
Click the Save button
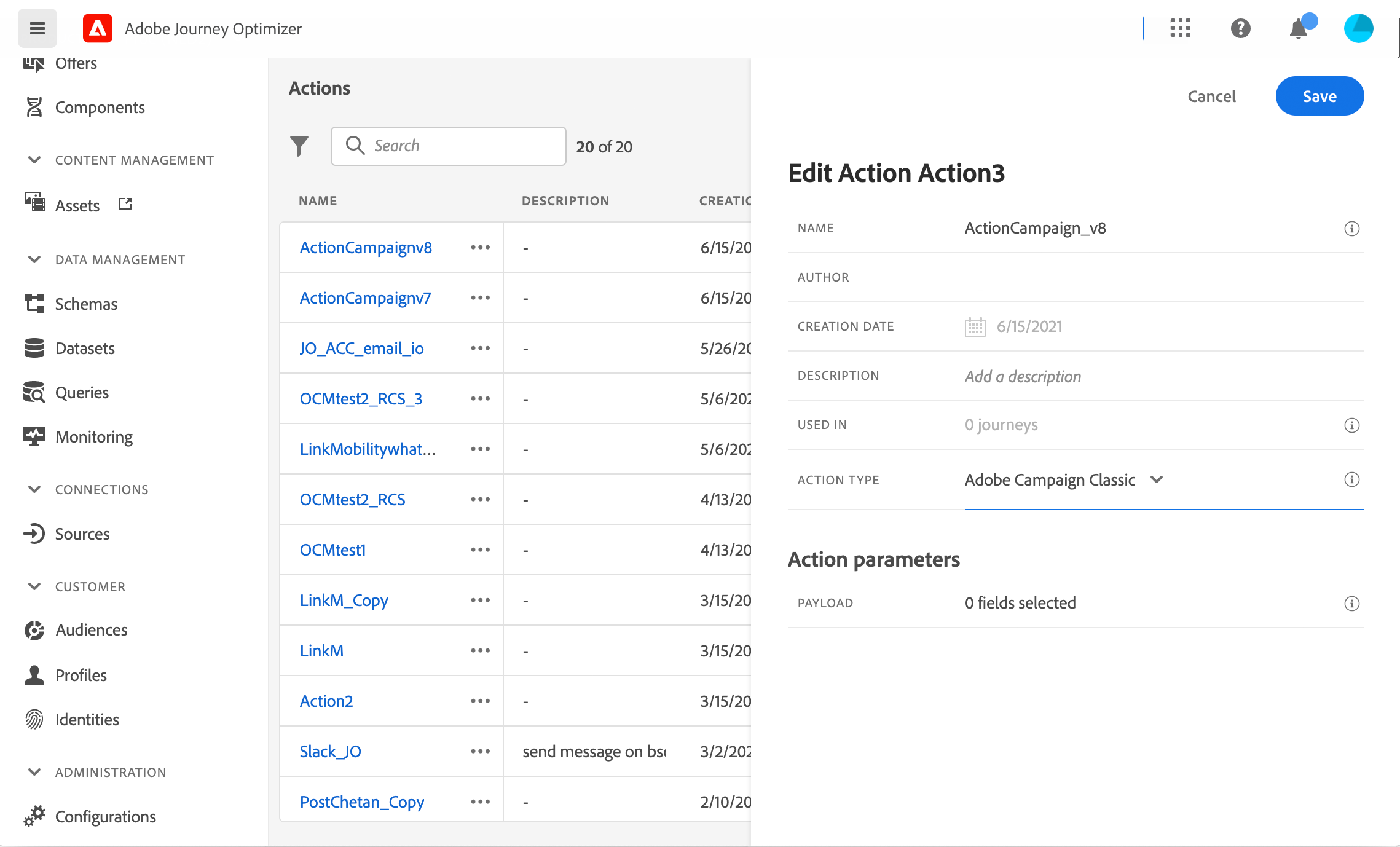pos(1319,97)
